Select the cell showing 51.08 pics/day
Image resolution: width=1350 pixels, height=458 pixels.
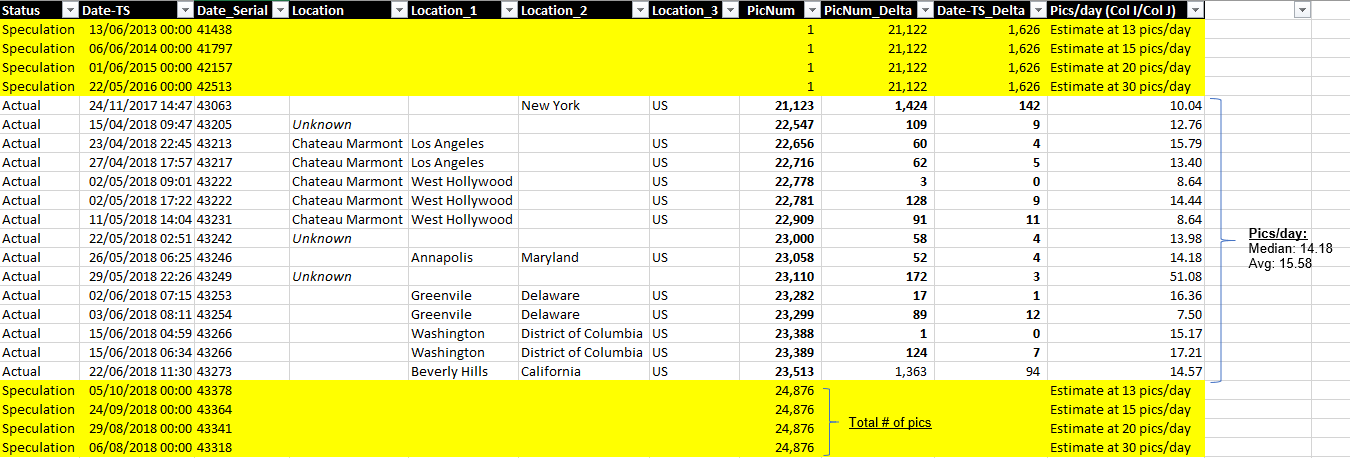click(1127, 276)
